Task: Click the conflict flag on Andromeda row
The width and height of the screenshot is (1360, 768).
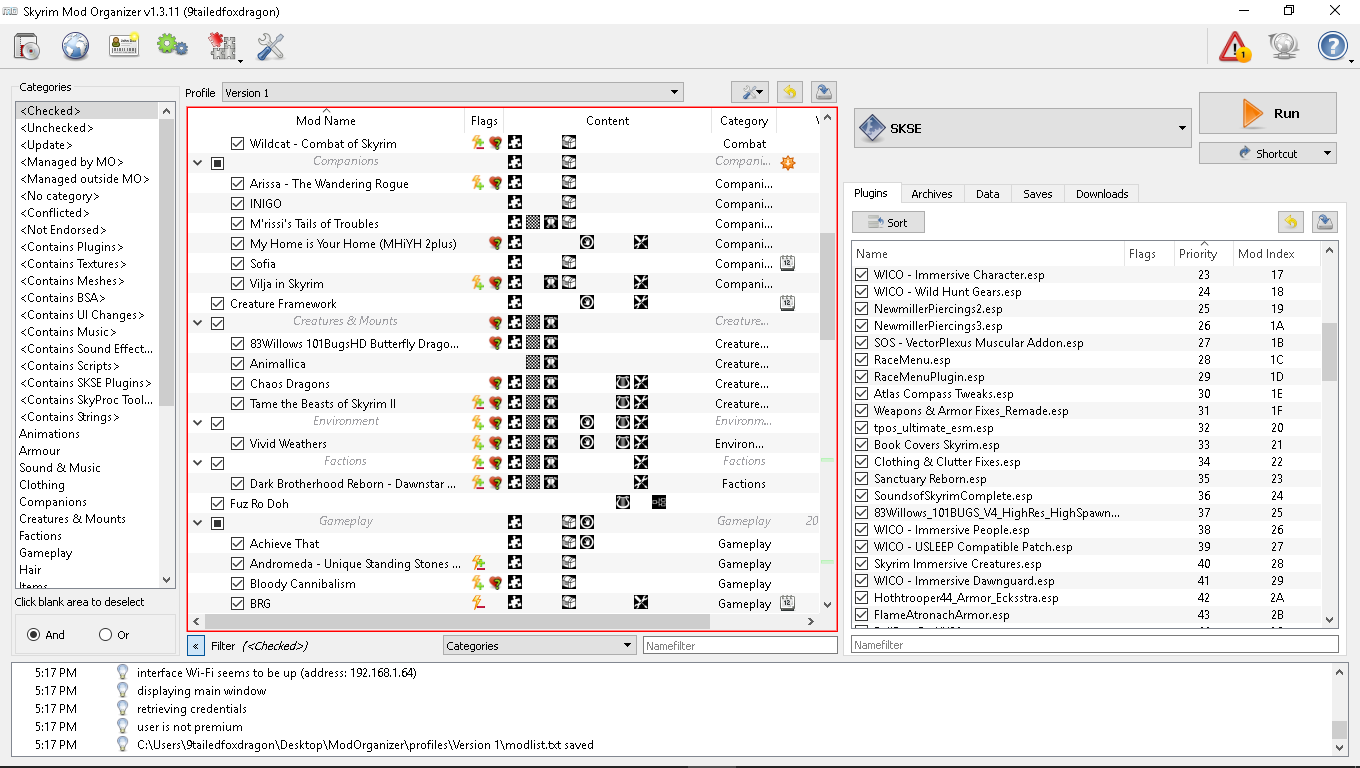Action: pos(478,563)
